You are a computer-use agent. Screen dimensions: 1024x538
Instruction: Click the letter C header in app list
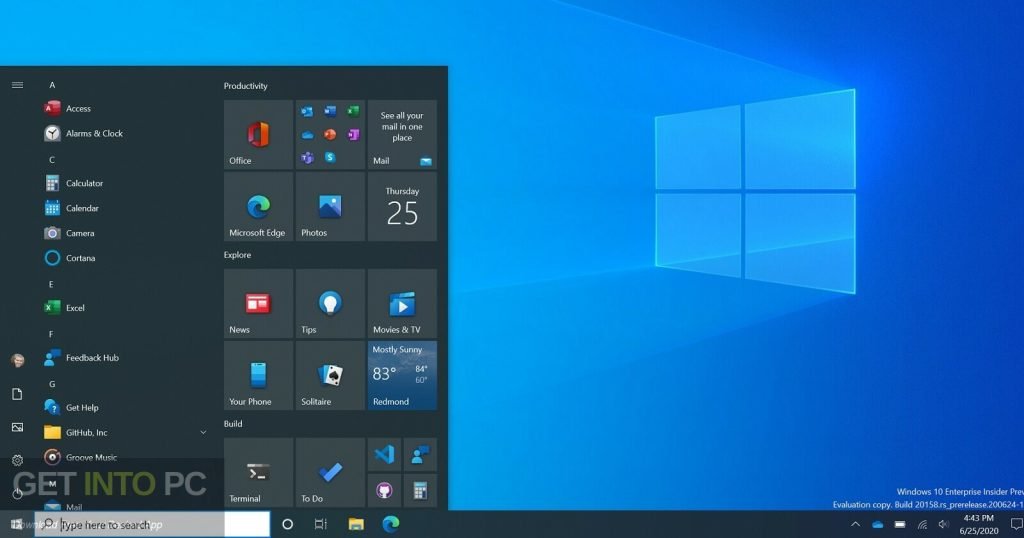point(52,160)
